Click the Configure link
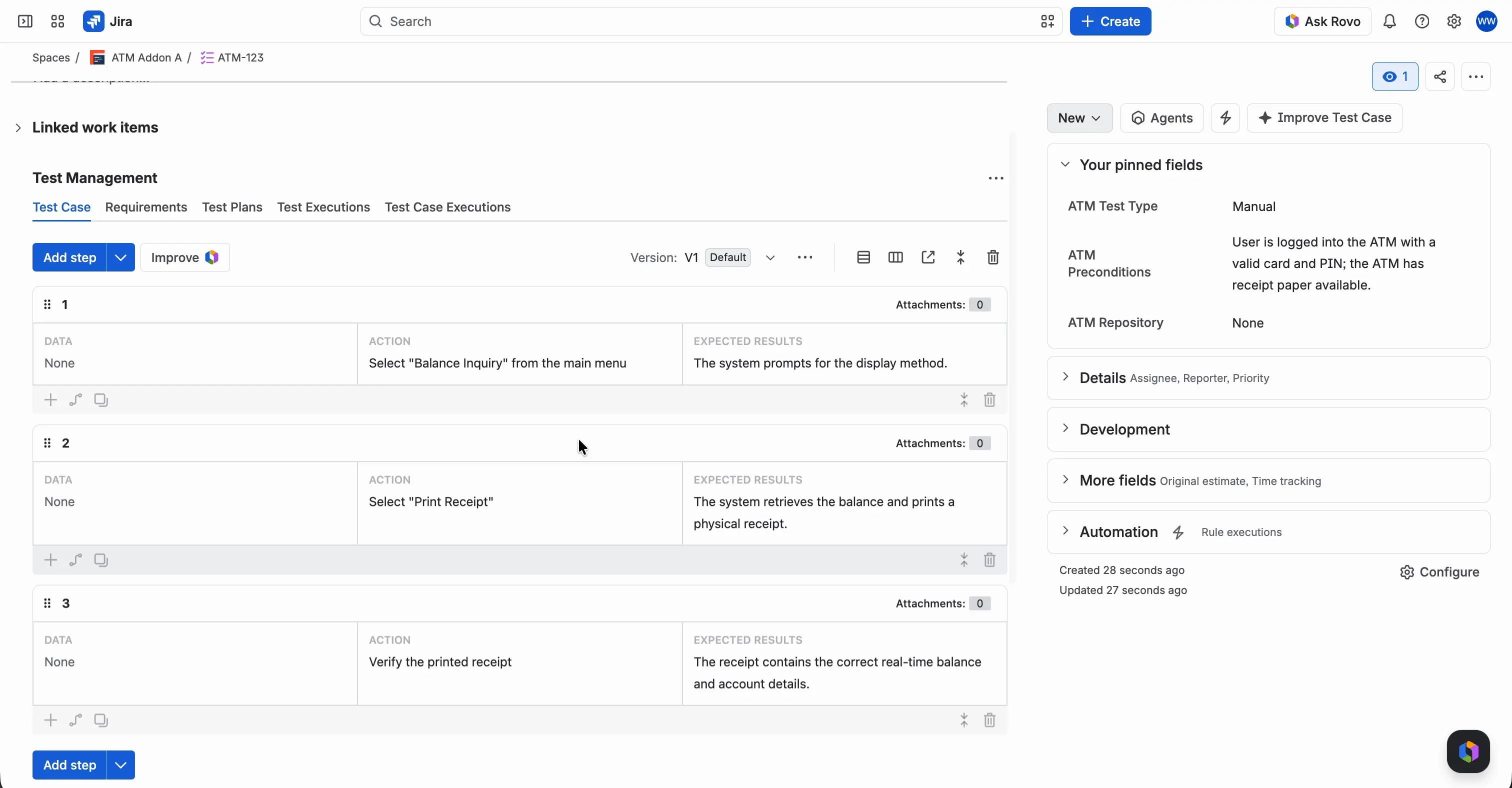The width and height of the screenshot is (1512, 788). (x=1440, y=572)
